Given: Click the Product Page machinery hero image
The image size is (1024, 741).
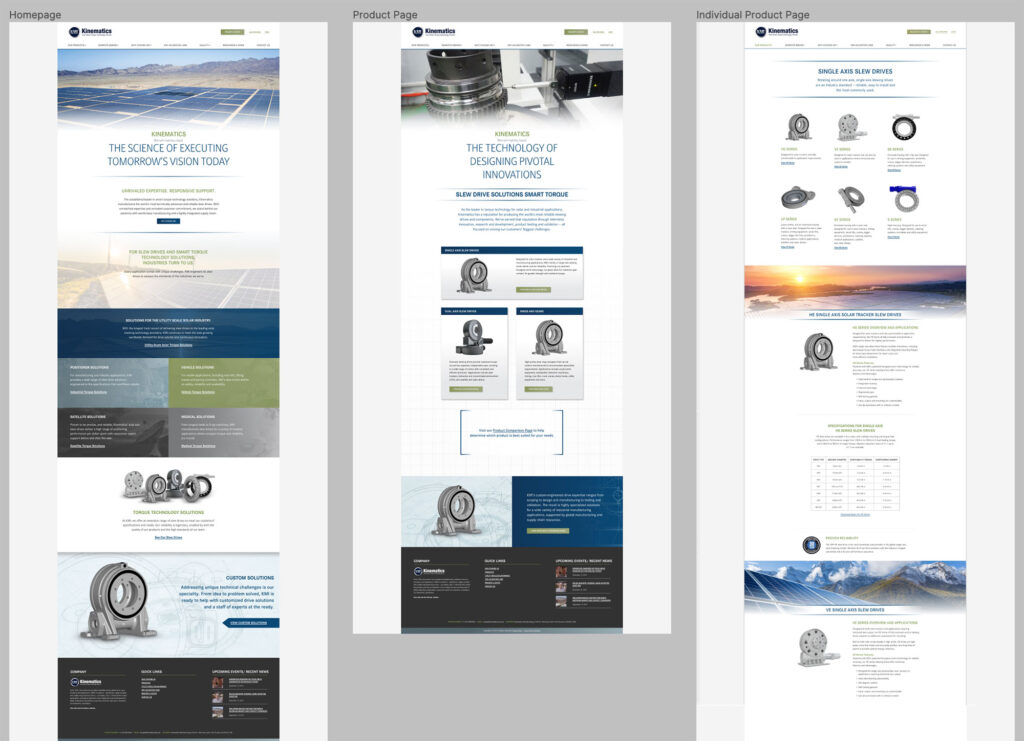Looking at the screenshot, I should point(511,88).
